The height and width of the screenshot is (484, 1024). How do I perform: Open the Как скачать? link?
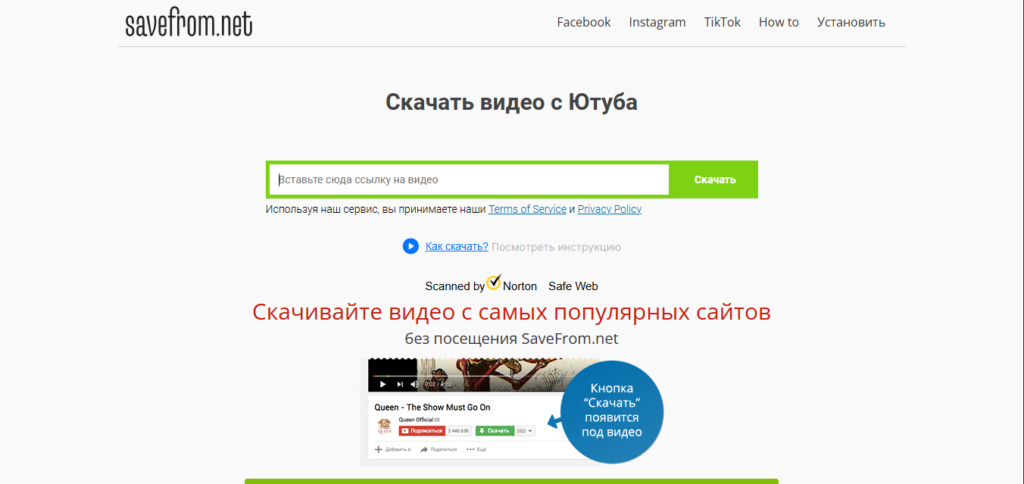pyautogui.click(x=456, y=246)
